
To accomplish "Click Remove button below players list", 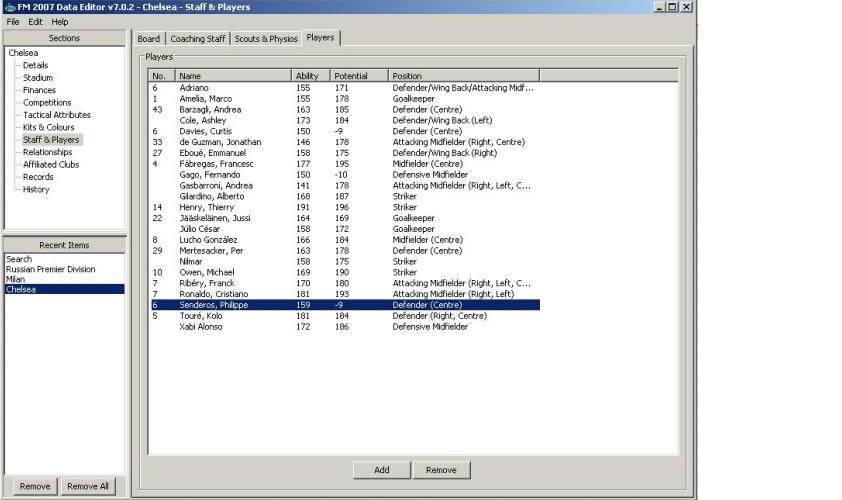I will [441, 470].
